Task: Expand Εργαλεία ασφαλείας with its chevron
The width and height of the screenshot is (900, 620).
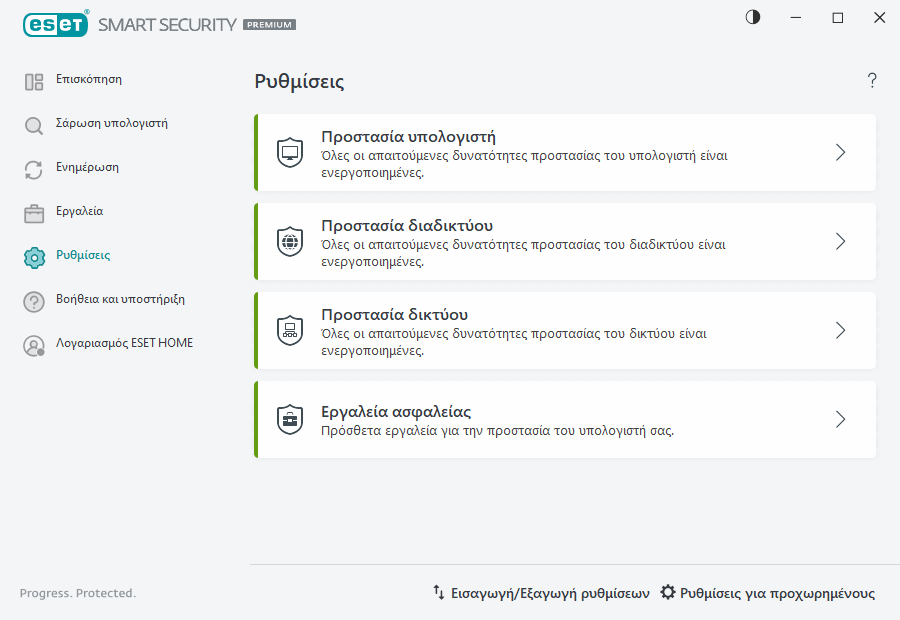Action: pos(840,419)
